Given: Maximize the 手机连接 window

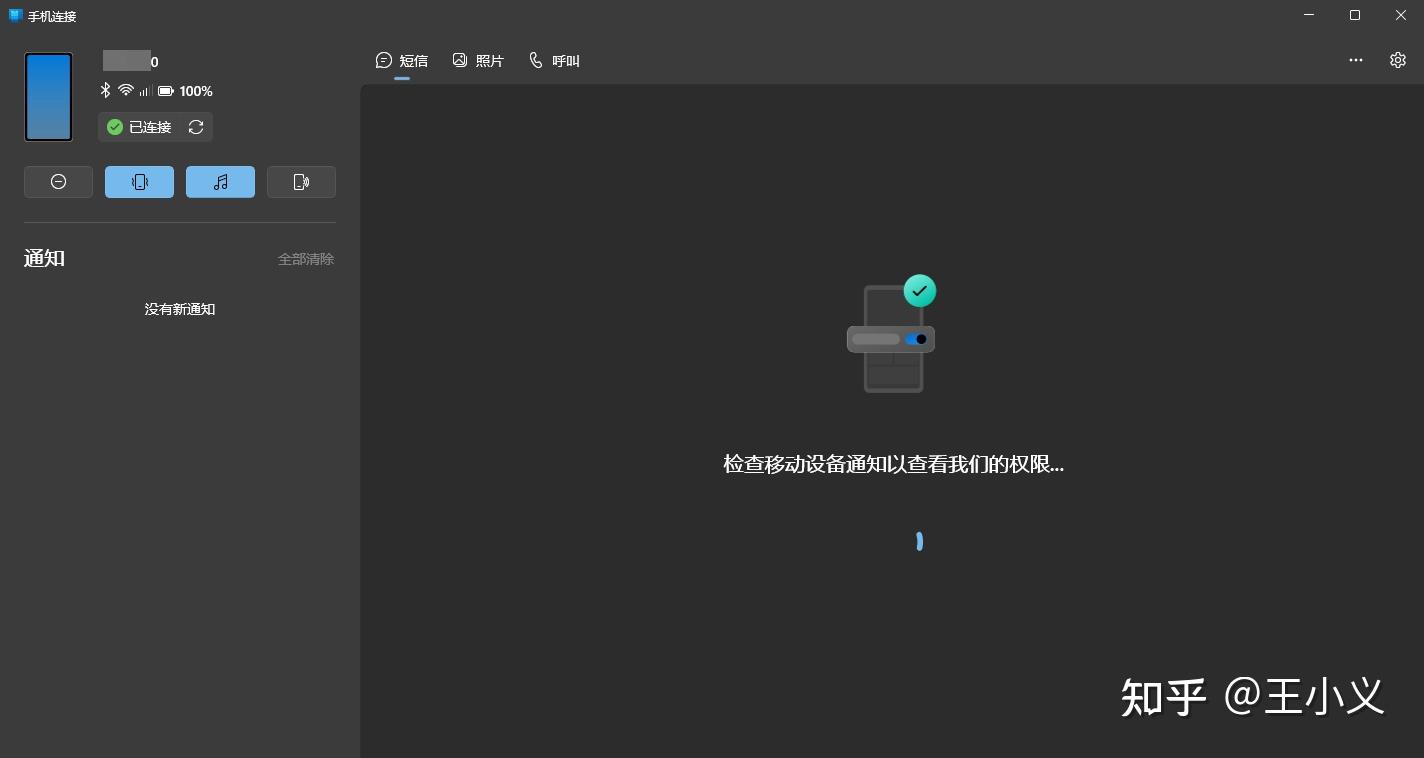Looking at the screenshot, I should coord(1355,15).
